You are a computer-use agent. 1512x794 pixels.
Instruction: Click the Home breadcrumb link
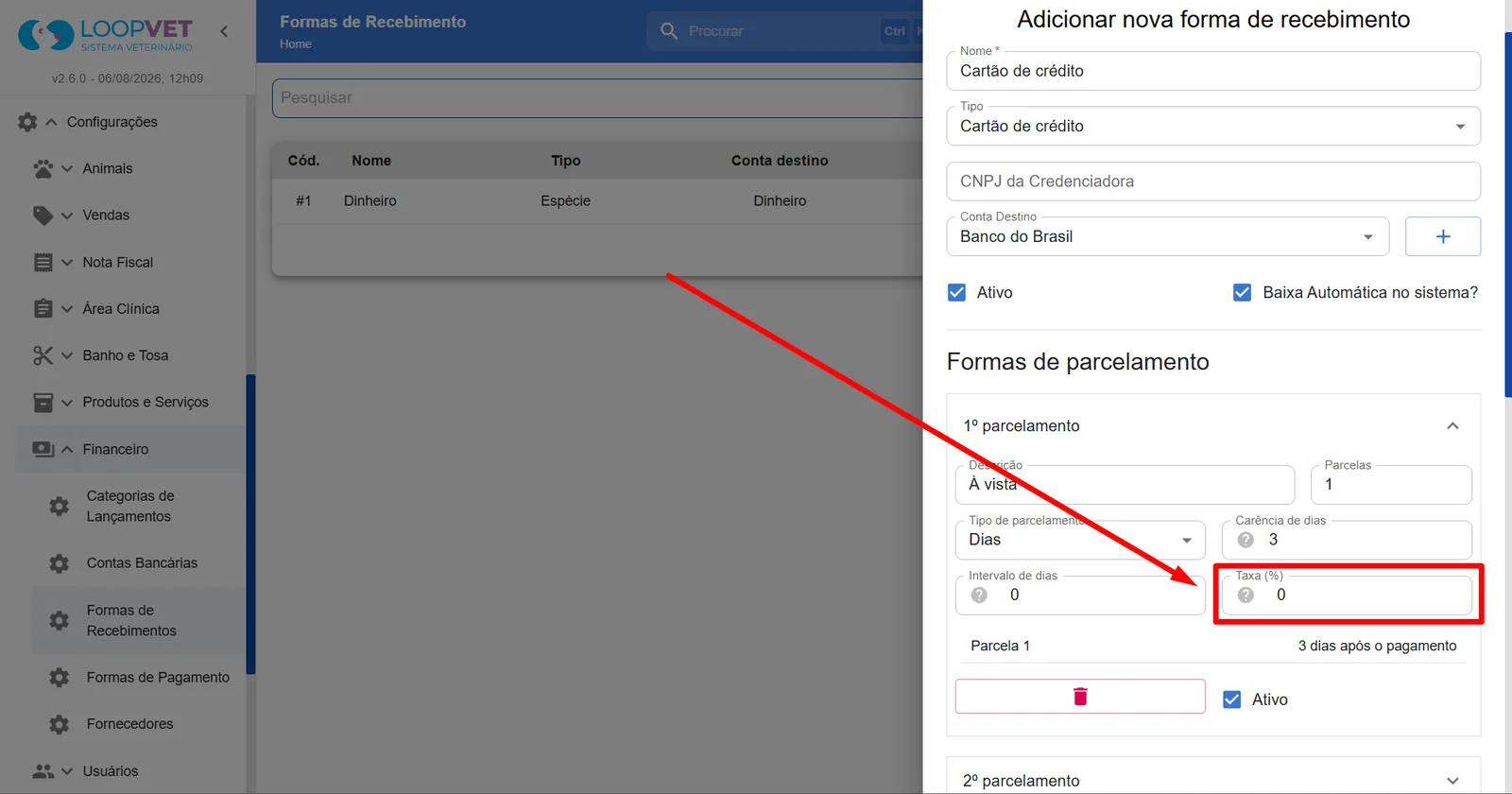pyautogui.click(x=296, y=43)
